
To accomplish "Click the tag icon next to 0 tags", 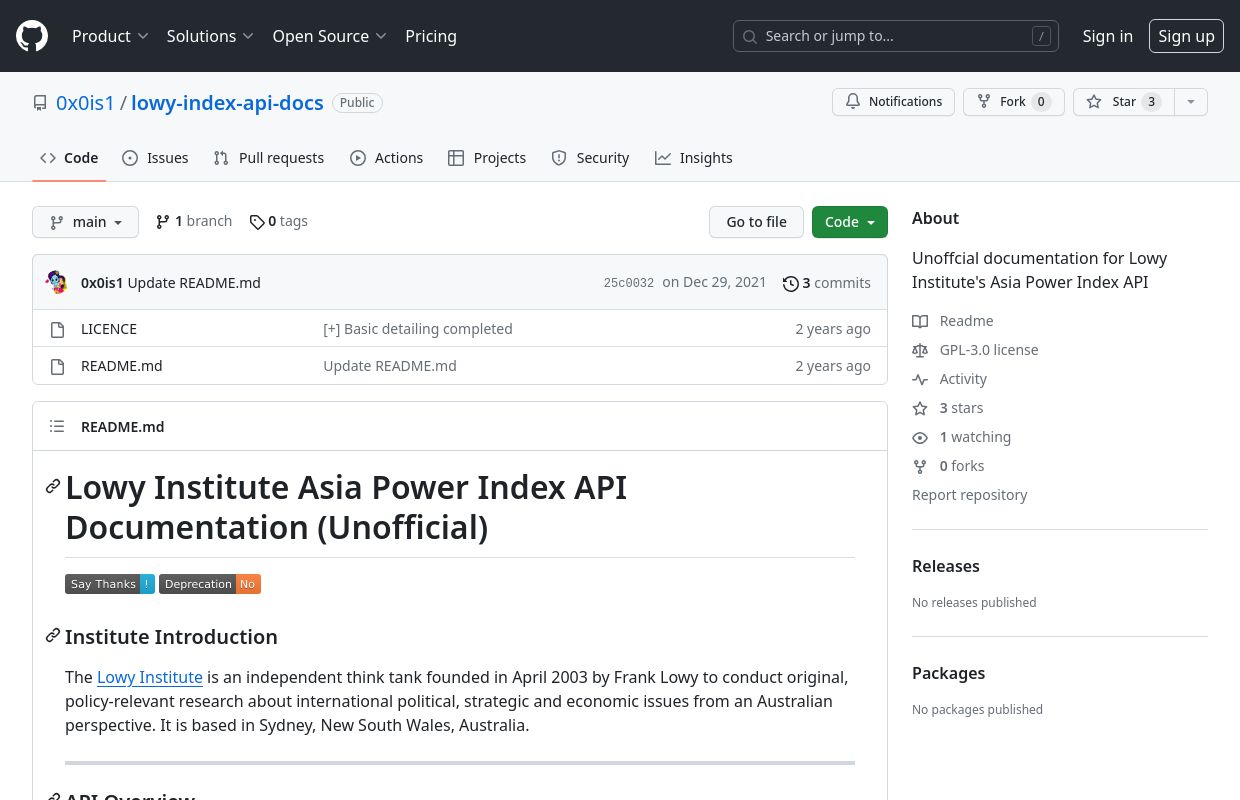I will tap(257, 222).
